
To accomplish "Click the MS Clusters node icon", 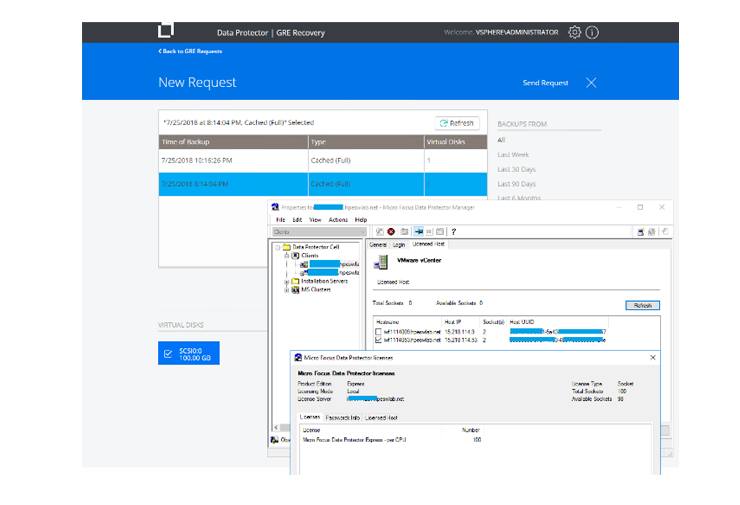I will 295,290.
